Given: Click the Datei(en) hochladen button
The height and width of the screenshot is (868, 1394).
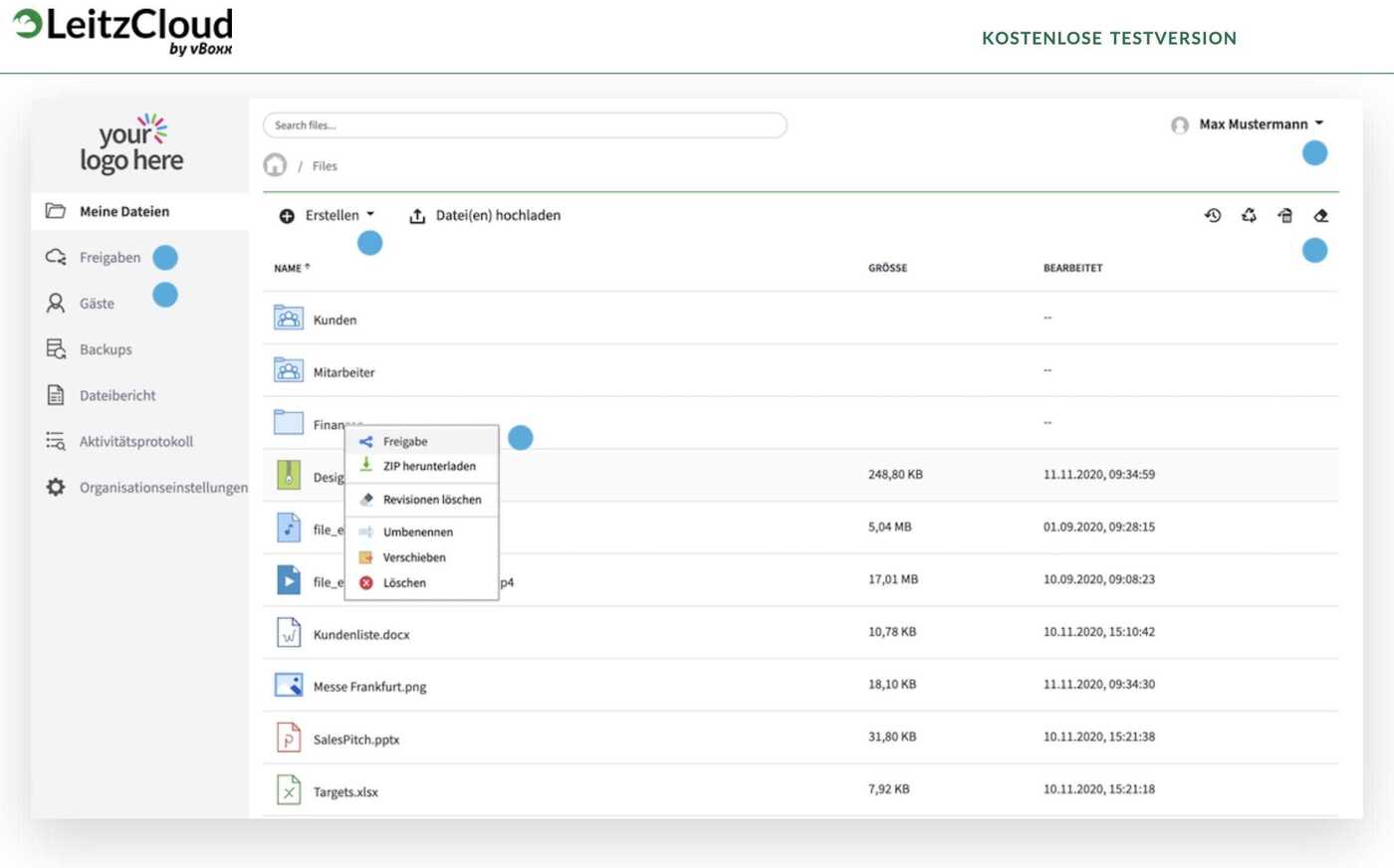Looking at the screenshot, I should pos(485,215).
